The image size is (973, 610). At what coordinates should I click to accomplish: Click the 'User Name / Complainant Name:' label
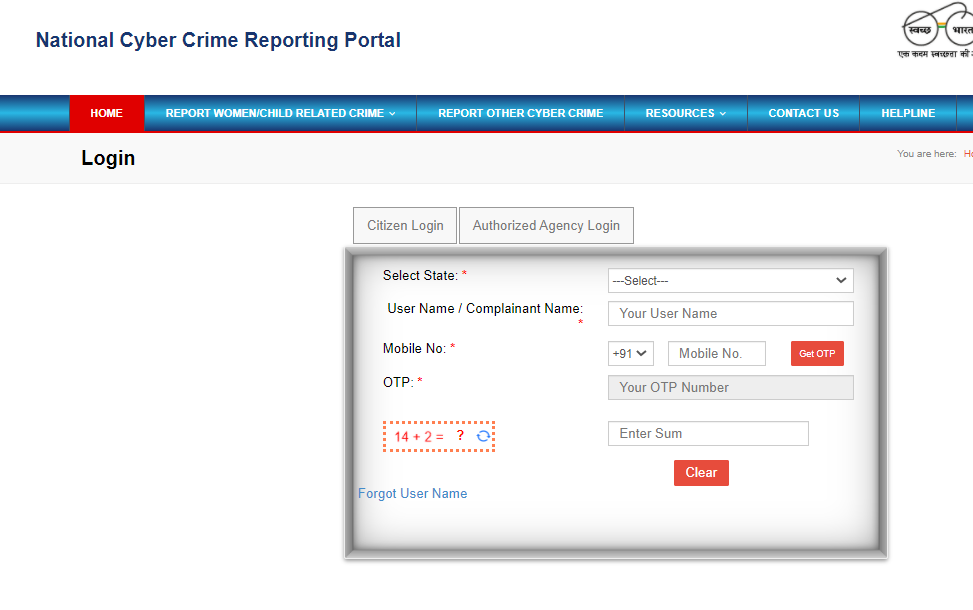point(485,308)
